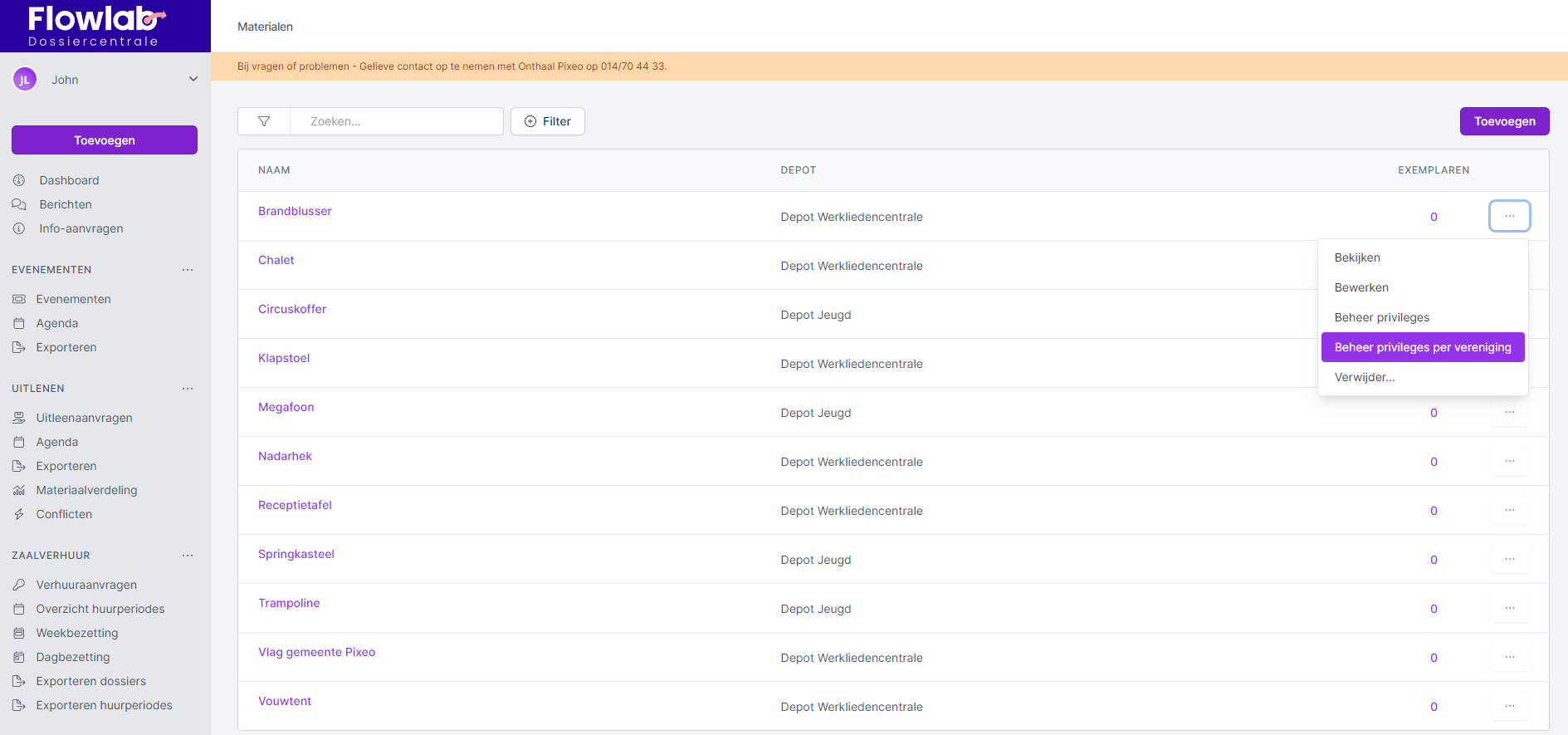Open the Springkasteel material link
The image size is (1568, 735).
pyautogui.click(x=296, y=554)
